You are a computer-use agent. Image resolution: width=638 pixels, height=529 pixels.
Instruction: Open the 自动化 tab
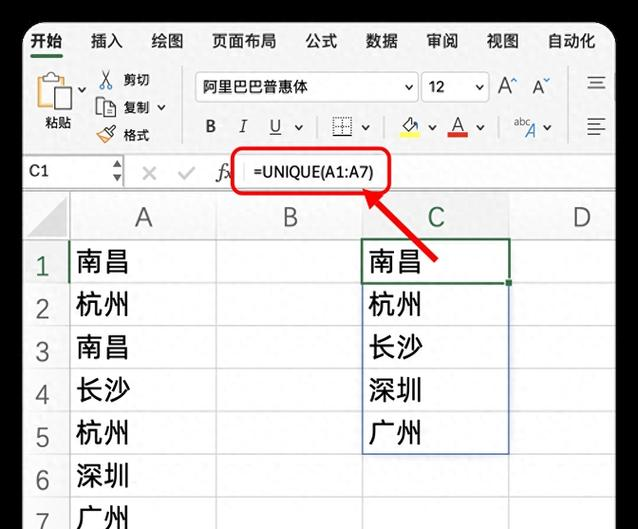(x=572, y=42)
